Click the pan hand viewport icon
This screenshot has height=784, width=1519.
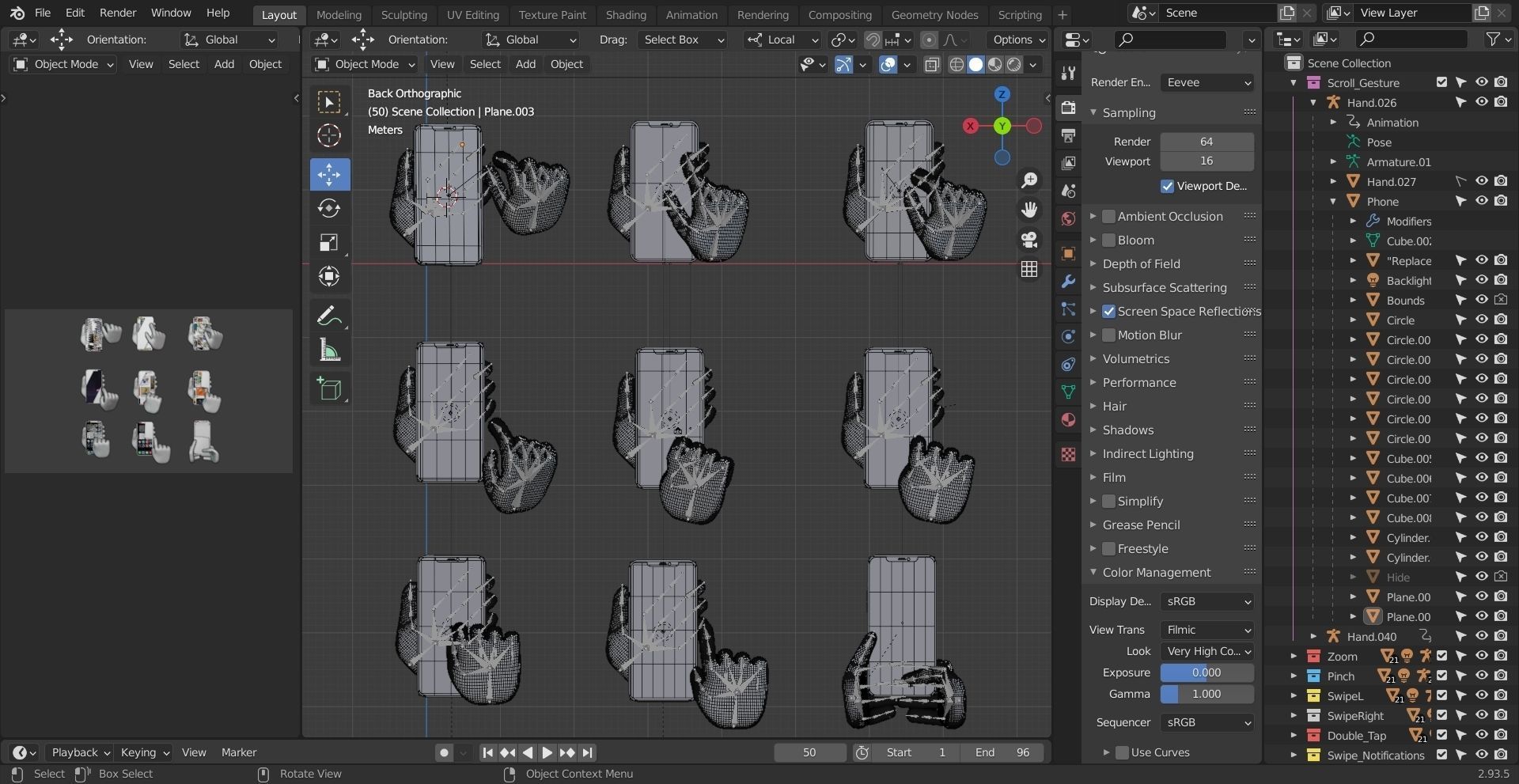pyautogui.click(x=1029, y=210)
